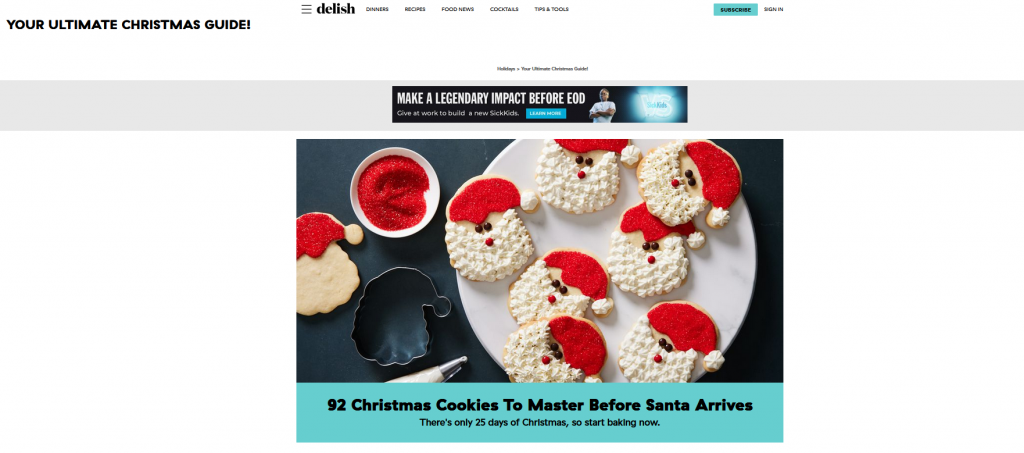Open the 92 Christmas Cookies article headline

[539, 405]
